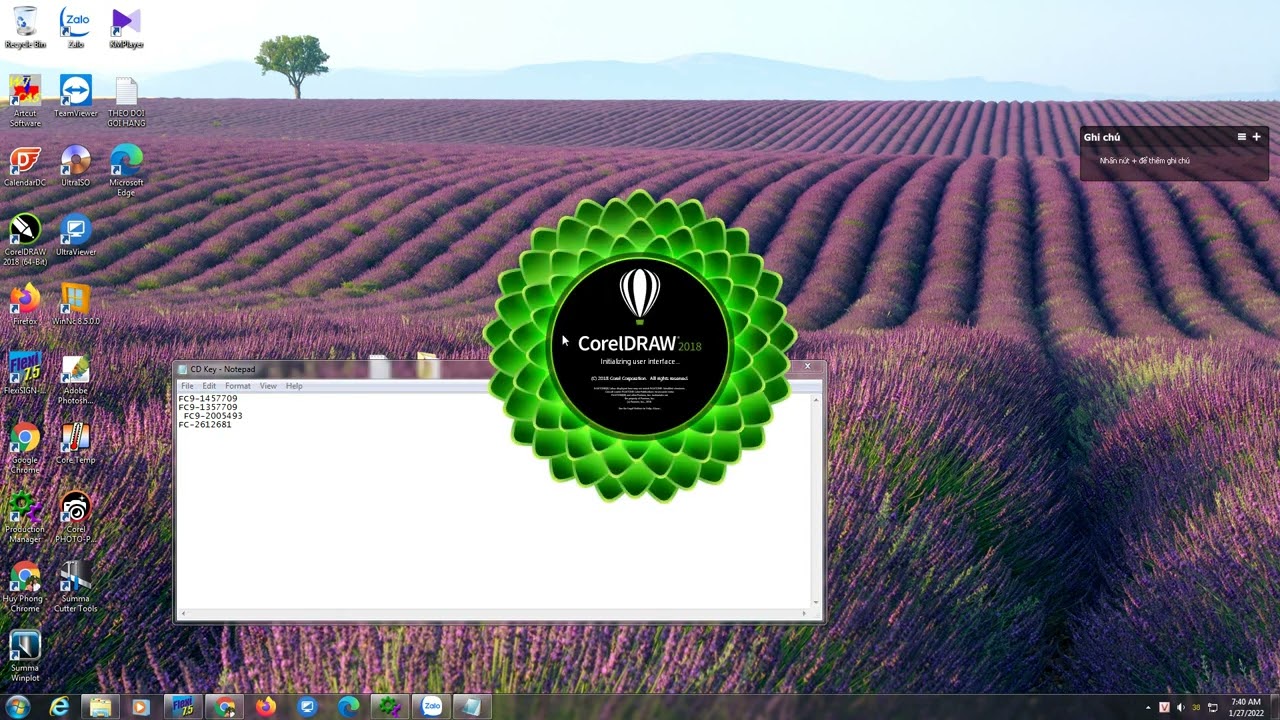The height and width of the screenshot is (720, 1280).
Task: Select the Summa Winplot desktop icon
Action: pos(25,656)
